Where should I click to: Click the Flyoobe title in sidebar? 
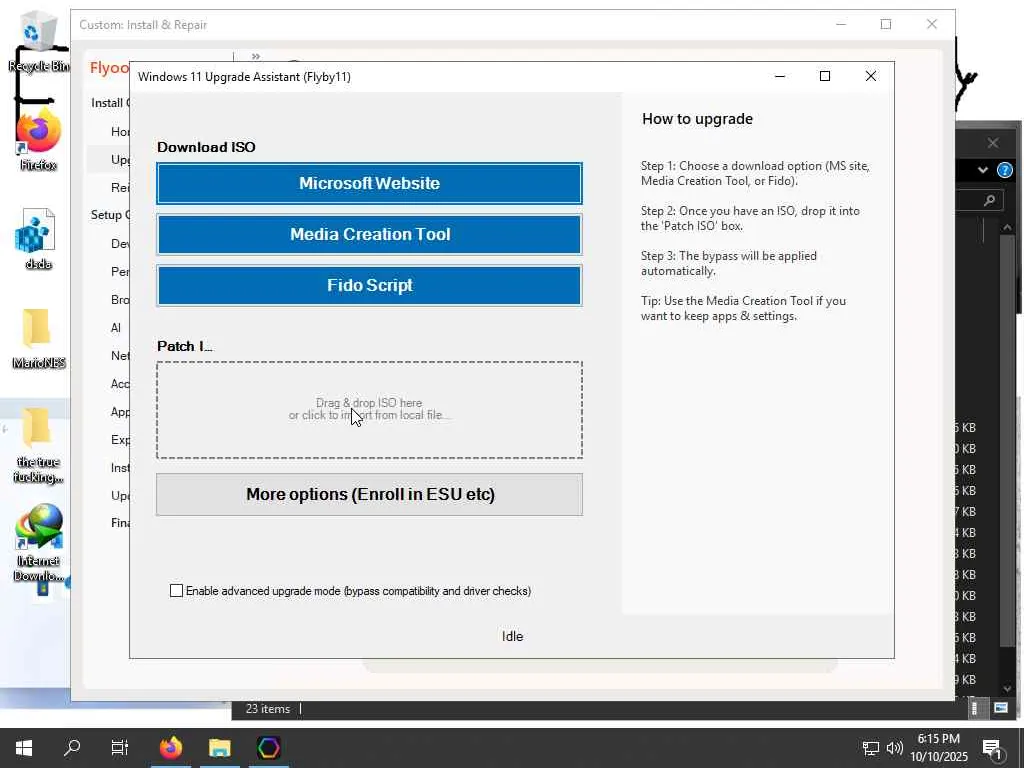click(110, 68)
